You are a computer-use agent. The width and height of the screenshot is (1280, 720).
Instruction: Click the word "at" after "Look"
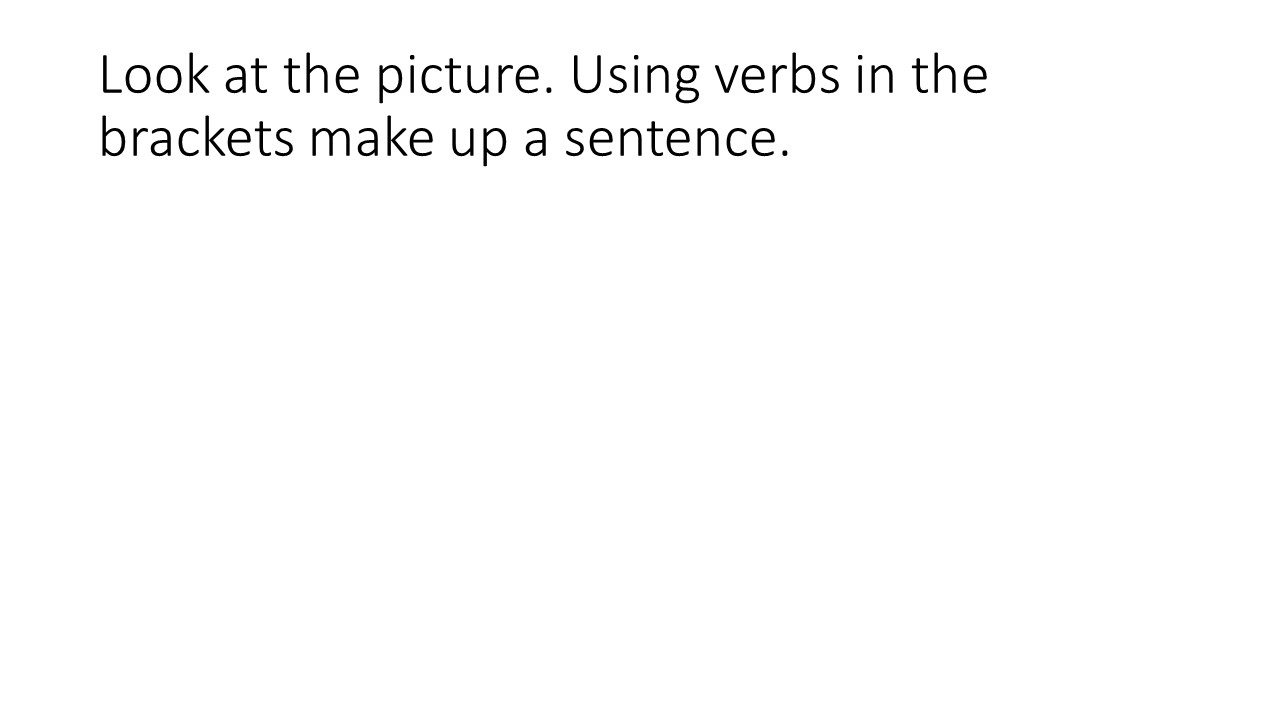[x=243, y=76]
